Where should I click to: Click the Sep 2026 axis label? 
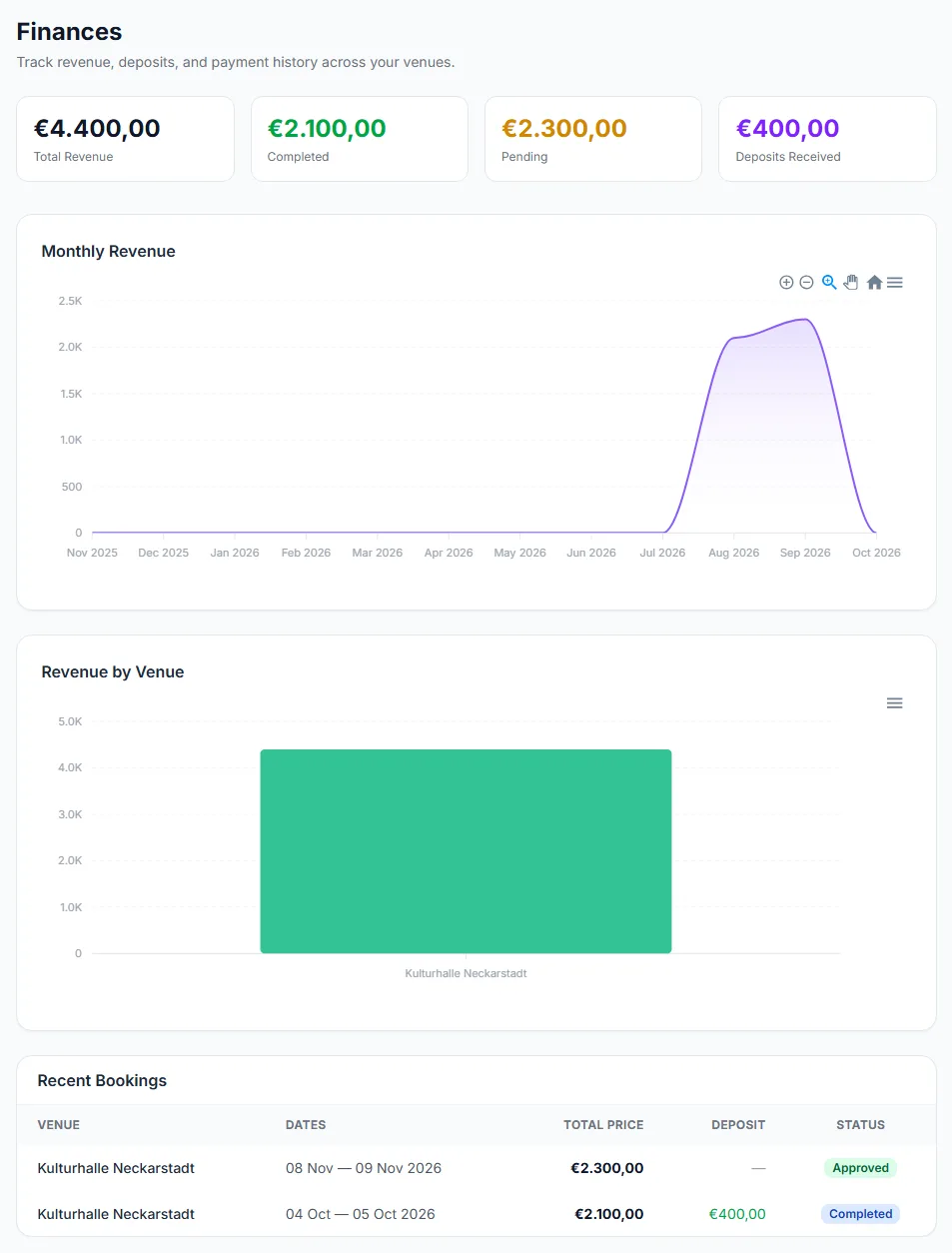point(805,553)
